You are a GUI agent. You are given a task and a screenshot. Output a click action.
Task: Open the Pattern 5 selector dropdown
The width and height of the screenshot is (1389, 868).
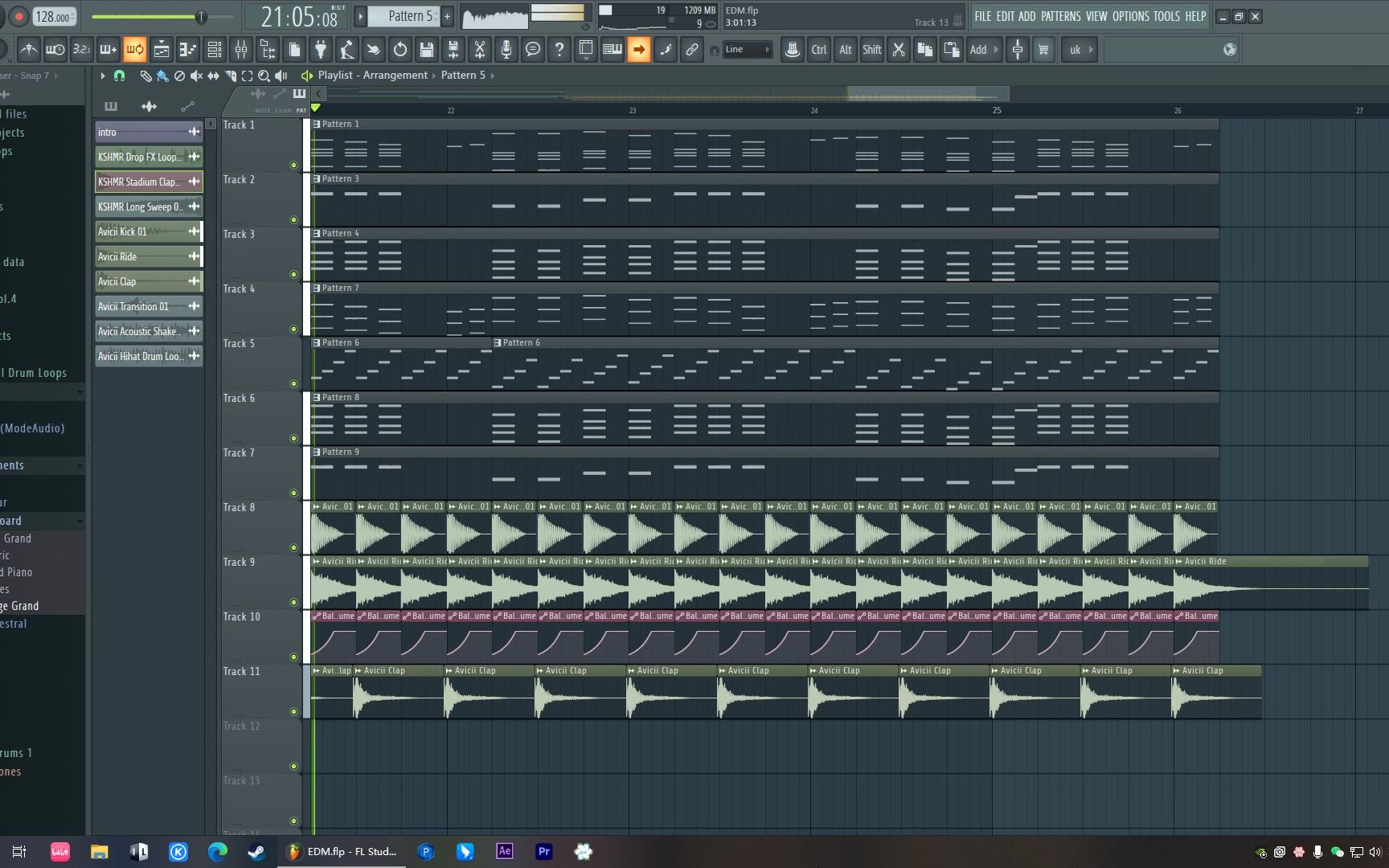pyautogui.click(x=404, y=16)
